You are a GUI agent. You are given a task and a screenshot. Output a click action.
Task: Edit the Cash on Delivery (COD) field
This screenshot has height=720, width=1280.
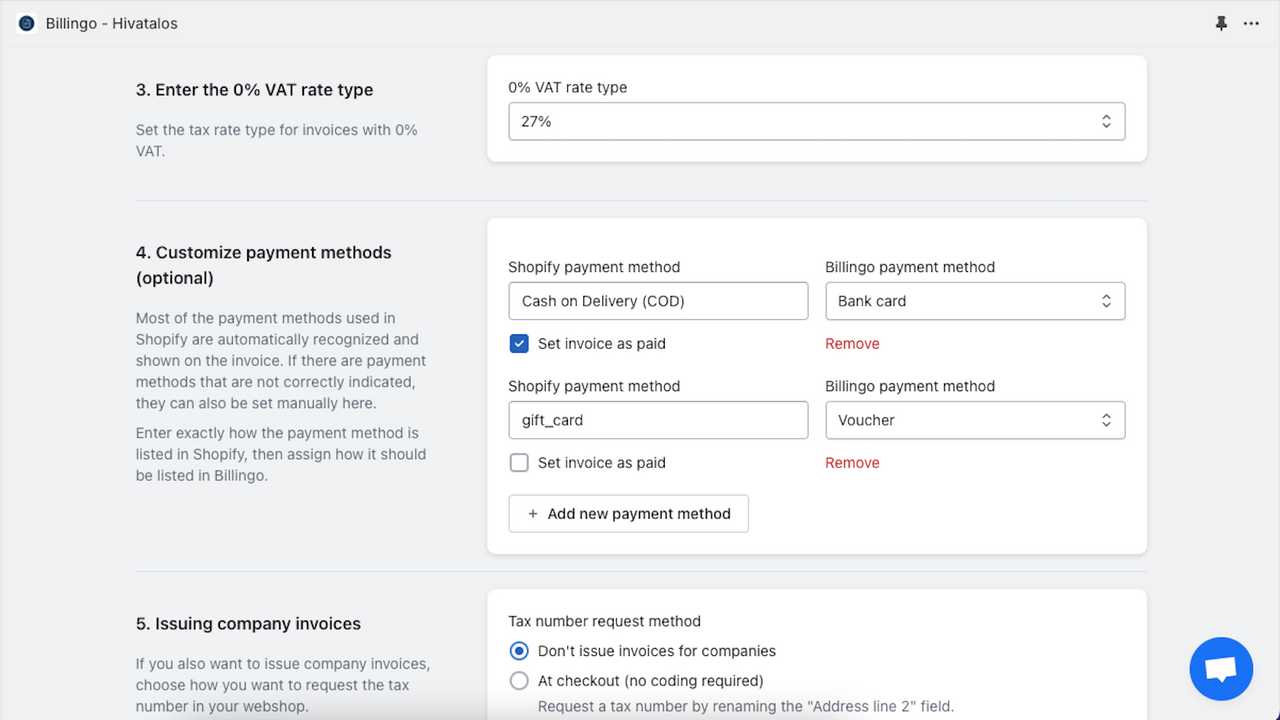(x=657, y=301)
